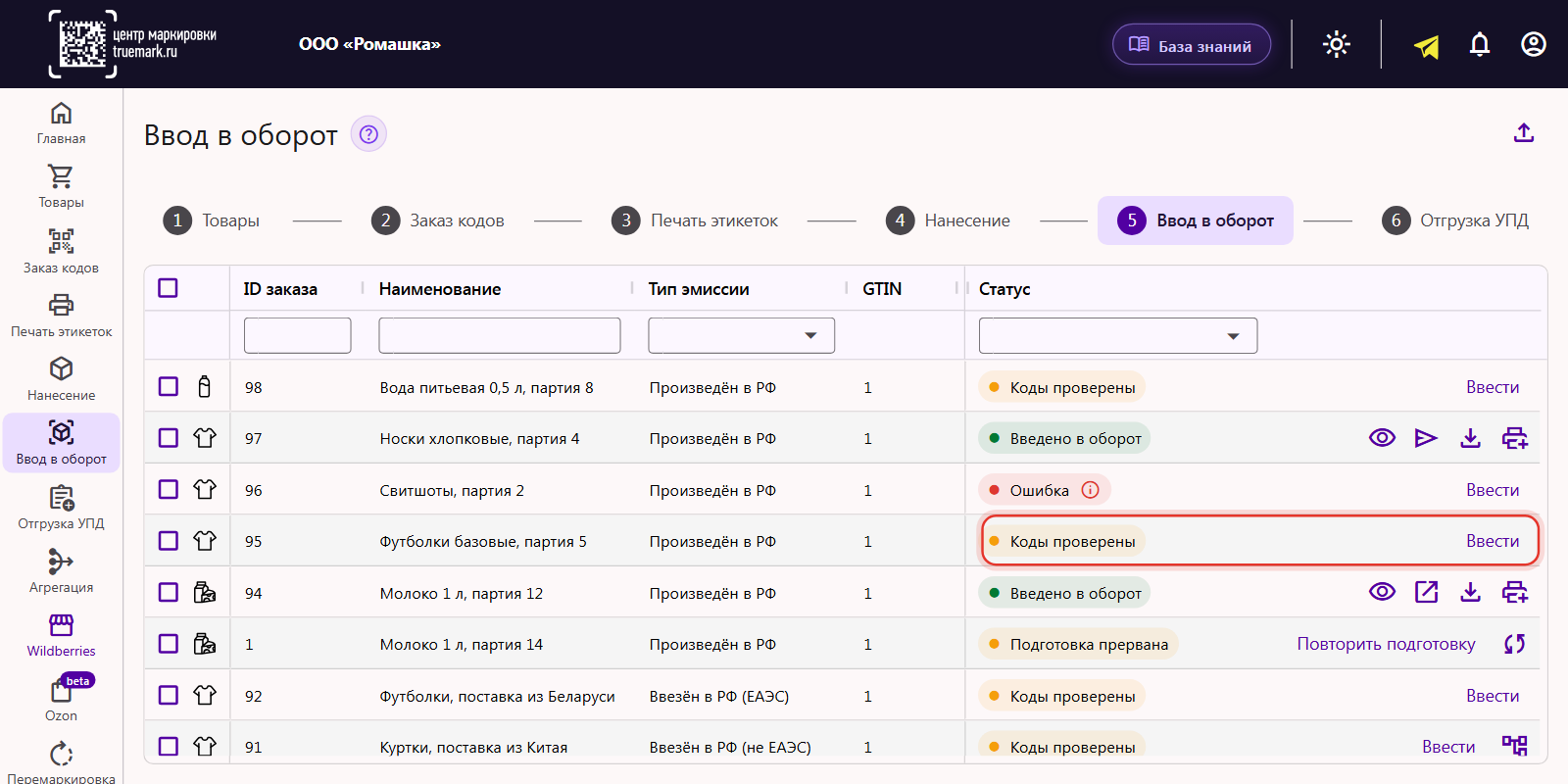Open Агрегация in the sidebar
The height and width of the screenshot is (784, 1568).
pyautogui.click(x=61, y=571)
